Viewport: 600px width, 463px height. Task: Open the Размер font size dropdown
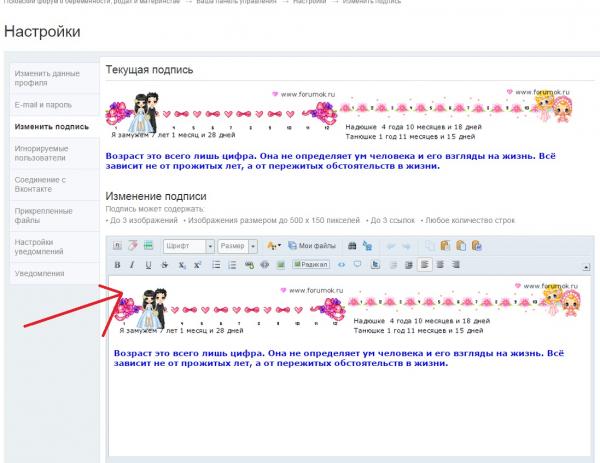click(x=238, y=245)
